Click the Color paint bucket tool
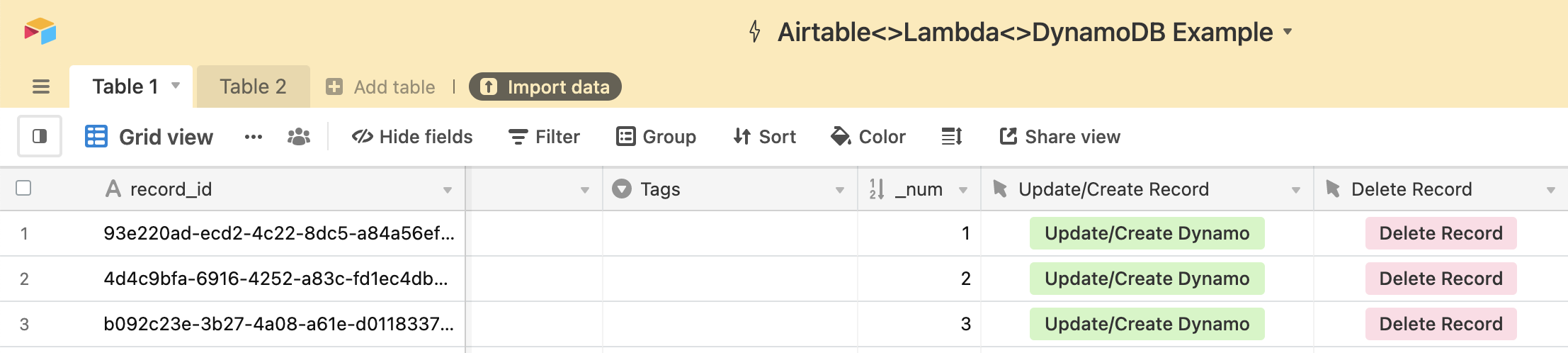The image size is (1568, 353). click(868, 136)
